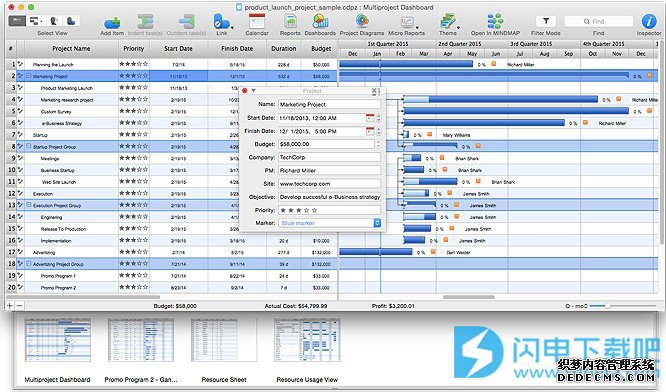Click the Indent task(s) icon
666x392 pixels.
coord(145,22)
